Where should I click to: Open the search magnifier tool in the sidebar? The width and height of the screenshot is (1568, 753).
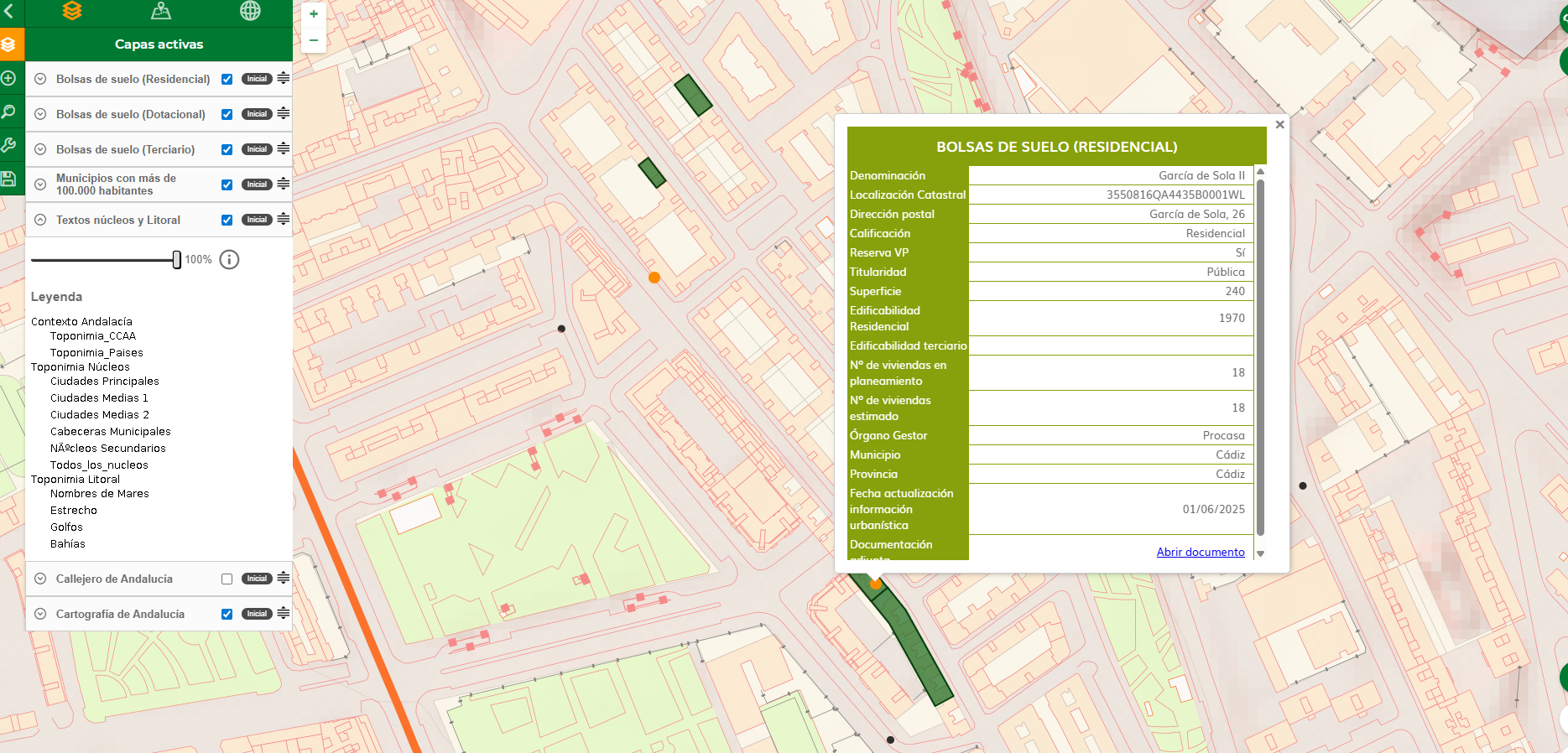(8, 112)
